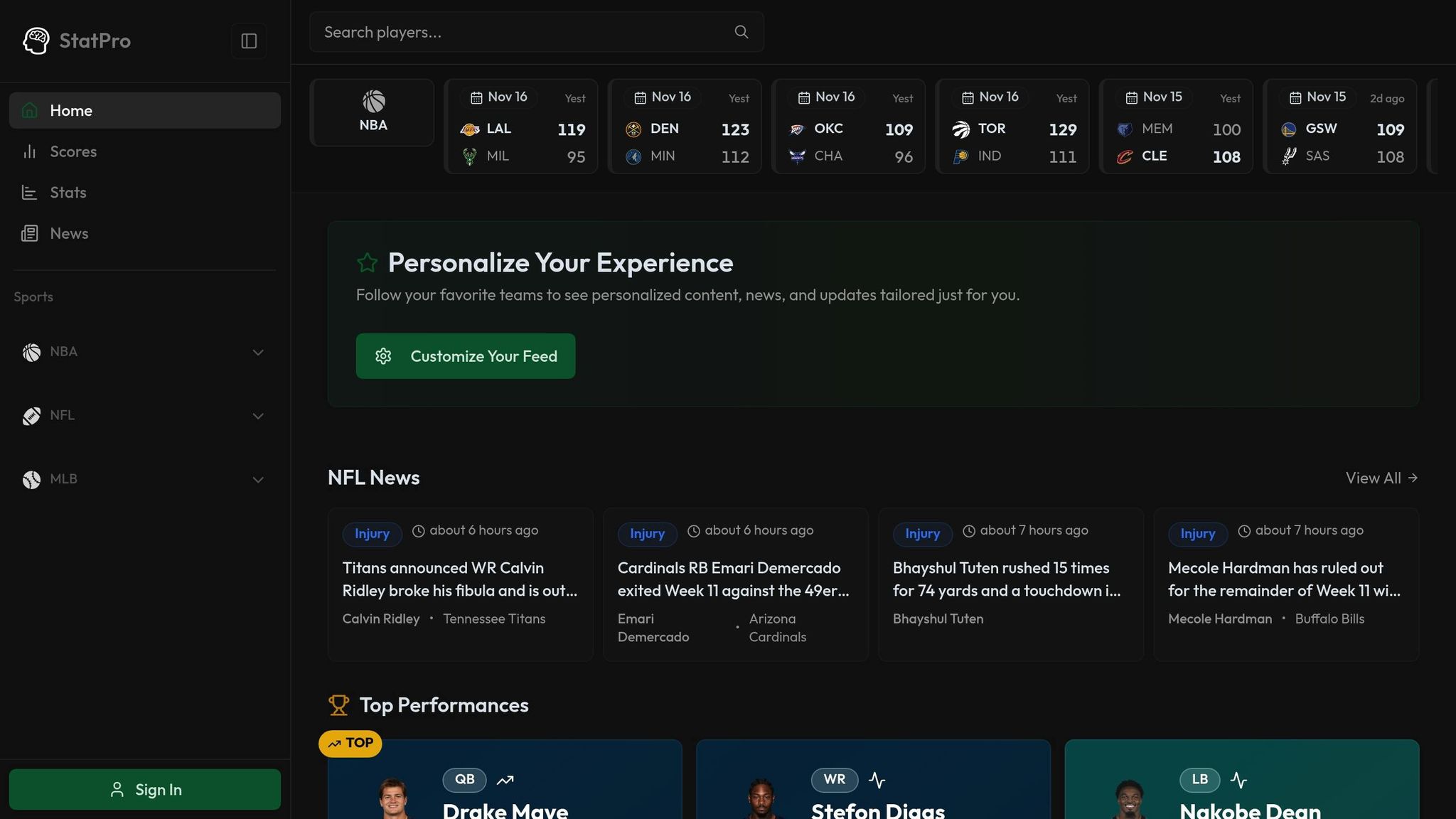Select Stats from the sidebar navigation
The width and height of the screenshot is (1456, 819).
tap(68, 192)
